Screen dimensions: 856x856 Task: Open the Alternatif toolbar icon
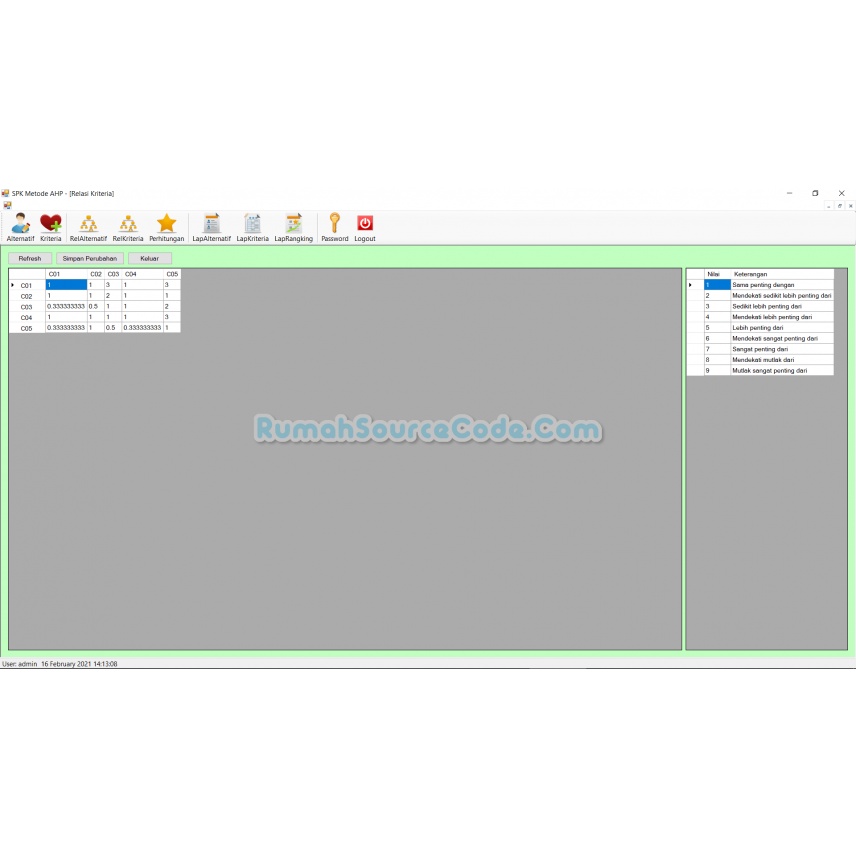(x=20, y=227)
